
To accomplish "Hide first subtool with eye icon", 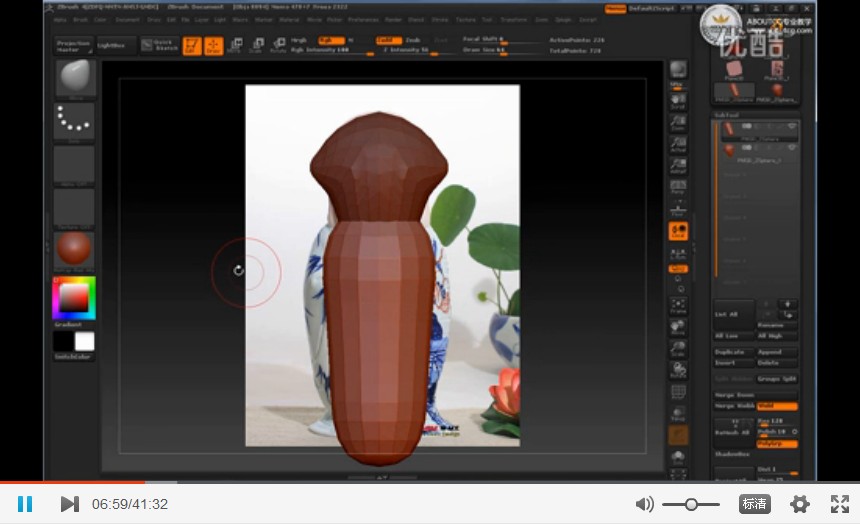I will (791, 127).
